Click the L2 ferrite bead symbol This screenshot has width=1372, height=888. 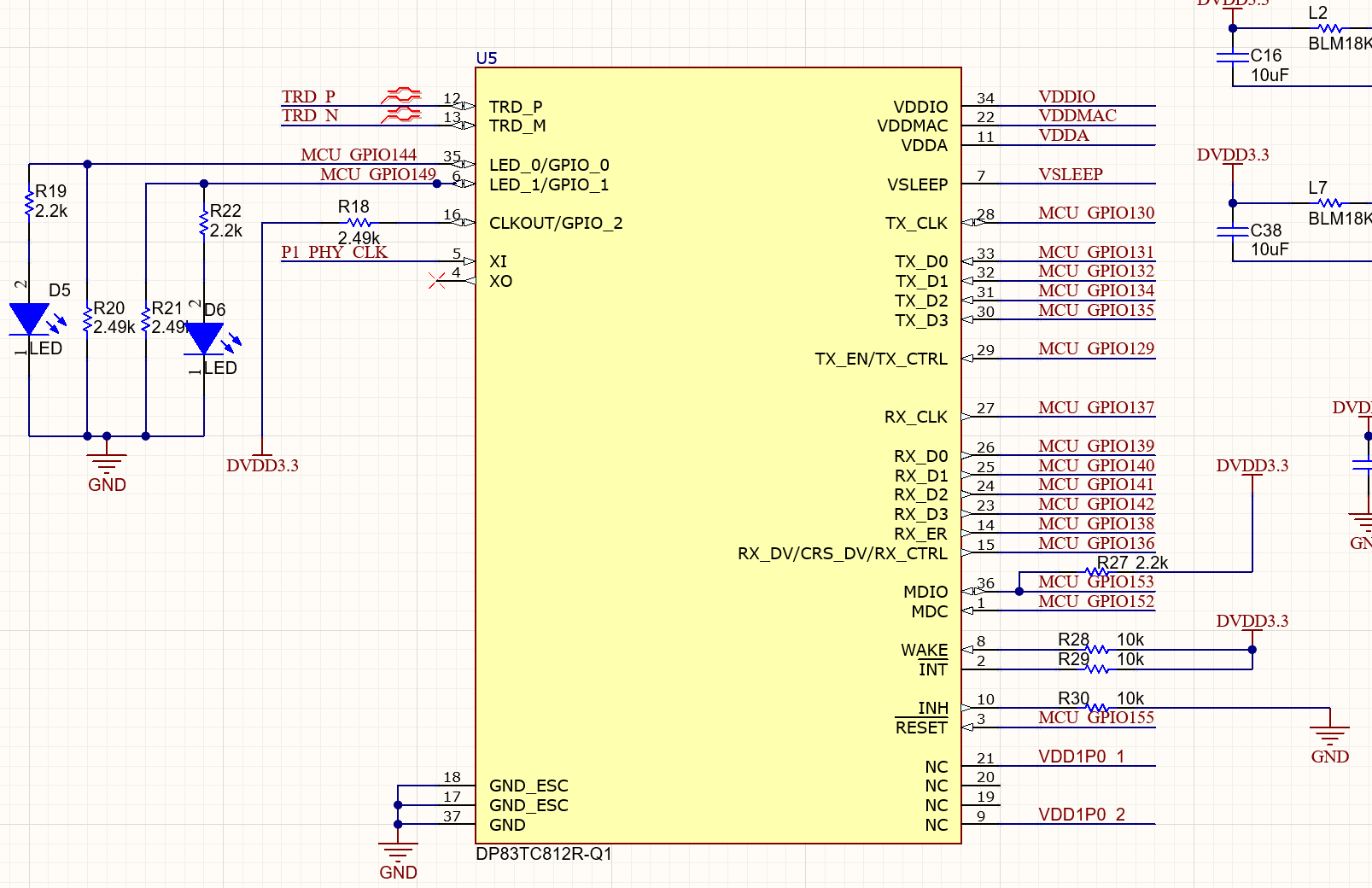point(1329,28)
